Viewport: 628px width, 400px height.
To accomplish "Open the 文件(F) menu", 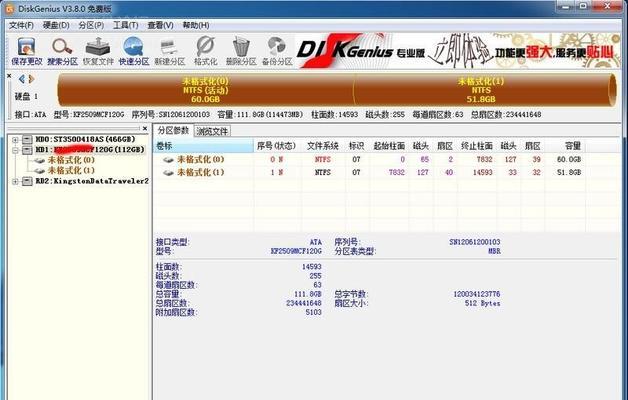I will pyautogui.click(x=21, y=25).
